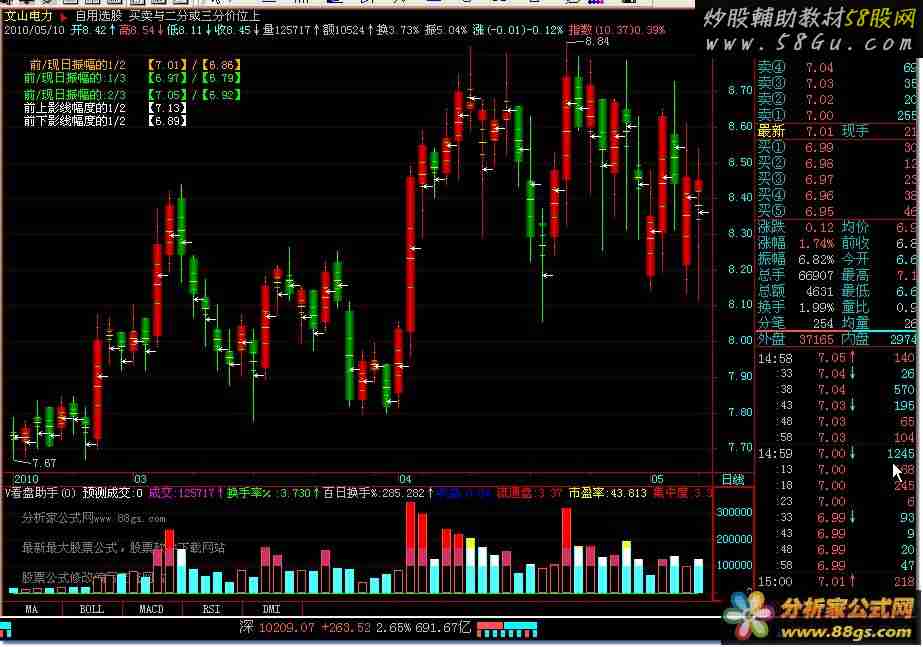Viewport: 923px width, 647px height.
Task: Select the stock name 文山电力
Action: pos(28,16)
